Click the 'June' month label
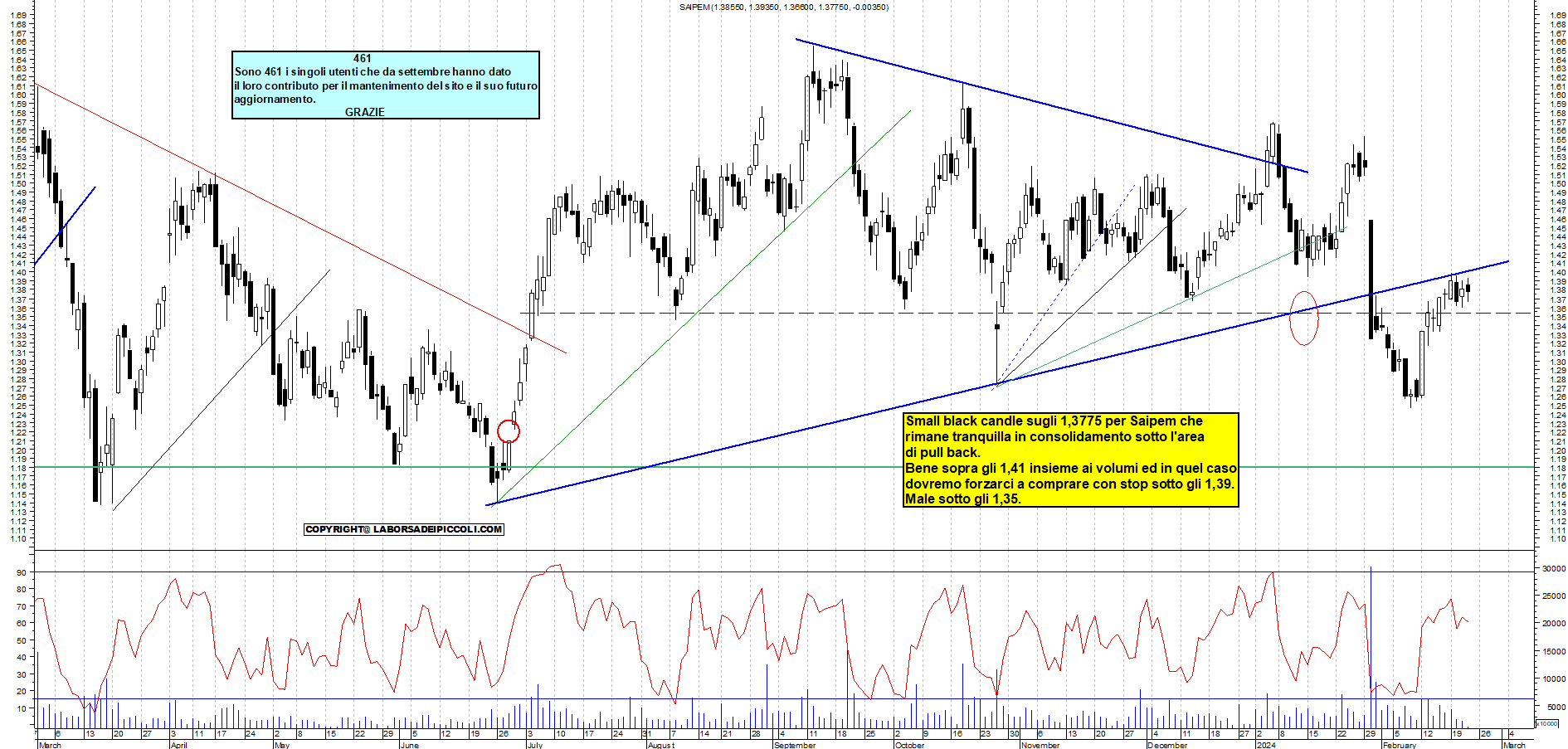1568x749 pixels. pos(409,745)
